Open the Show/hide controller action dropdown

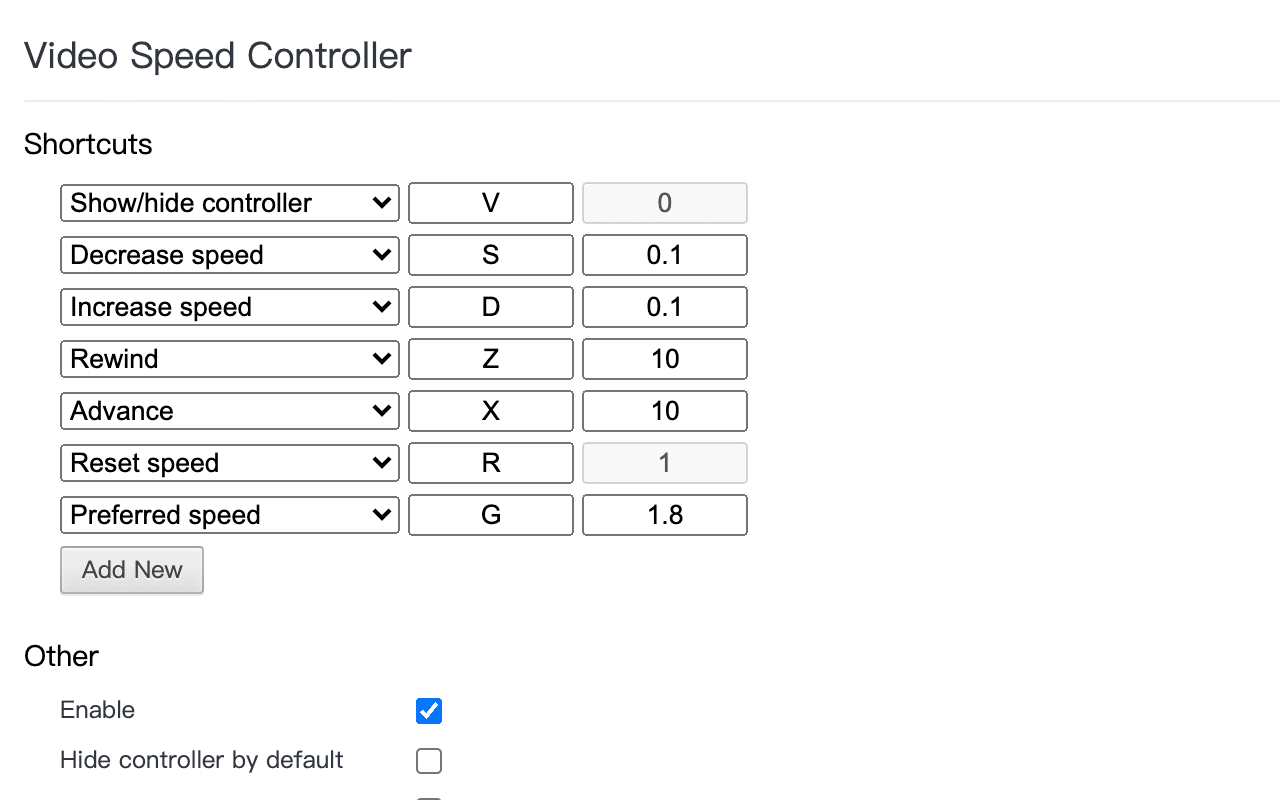[x=229, y=203]
